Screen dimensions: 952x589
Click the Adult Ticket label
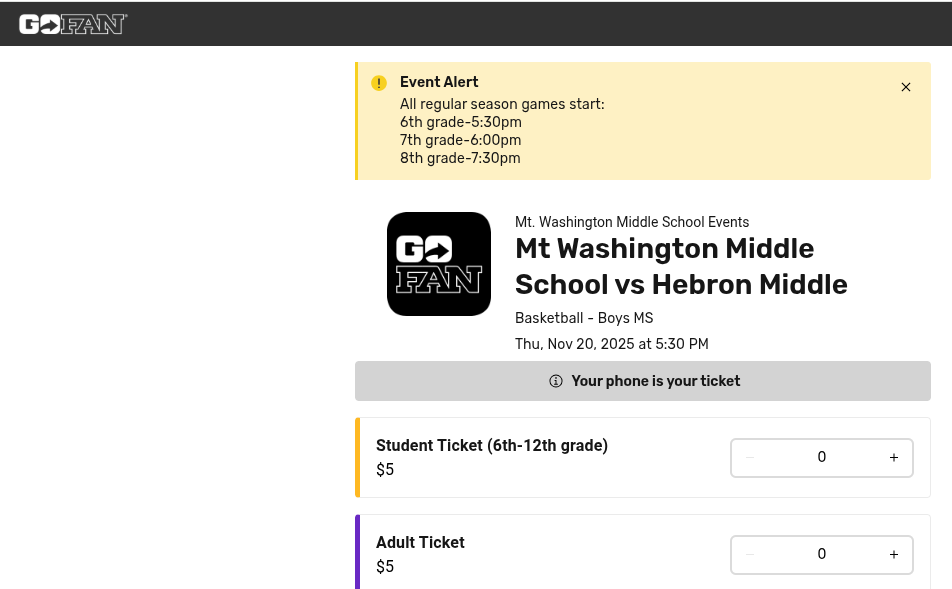coord(420,543)
